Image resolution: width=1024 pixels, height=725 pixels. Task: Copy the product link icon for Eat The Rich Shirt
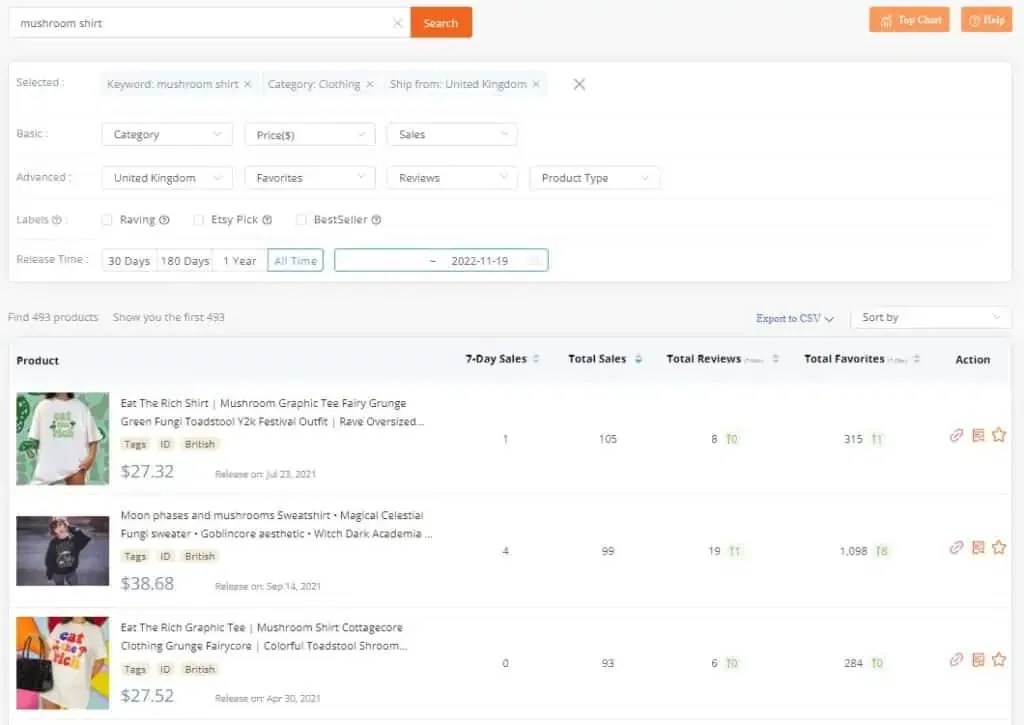coord(956,435)
